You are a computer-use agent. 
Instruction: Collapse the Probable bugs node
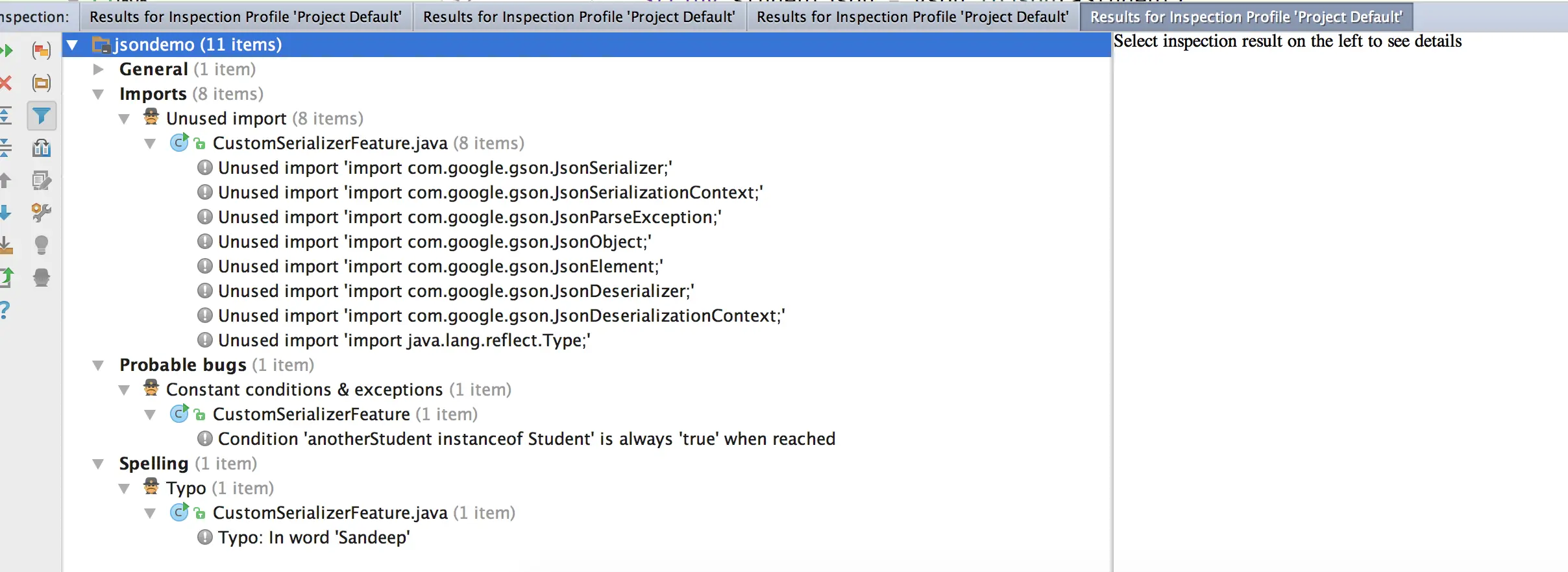tap(99, 365)
